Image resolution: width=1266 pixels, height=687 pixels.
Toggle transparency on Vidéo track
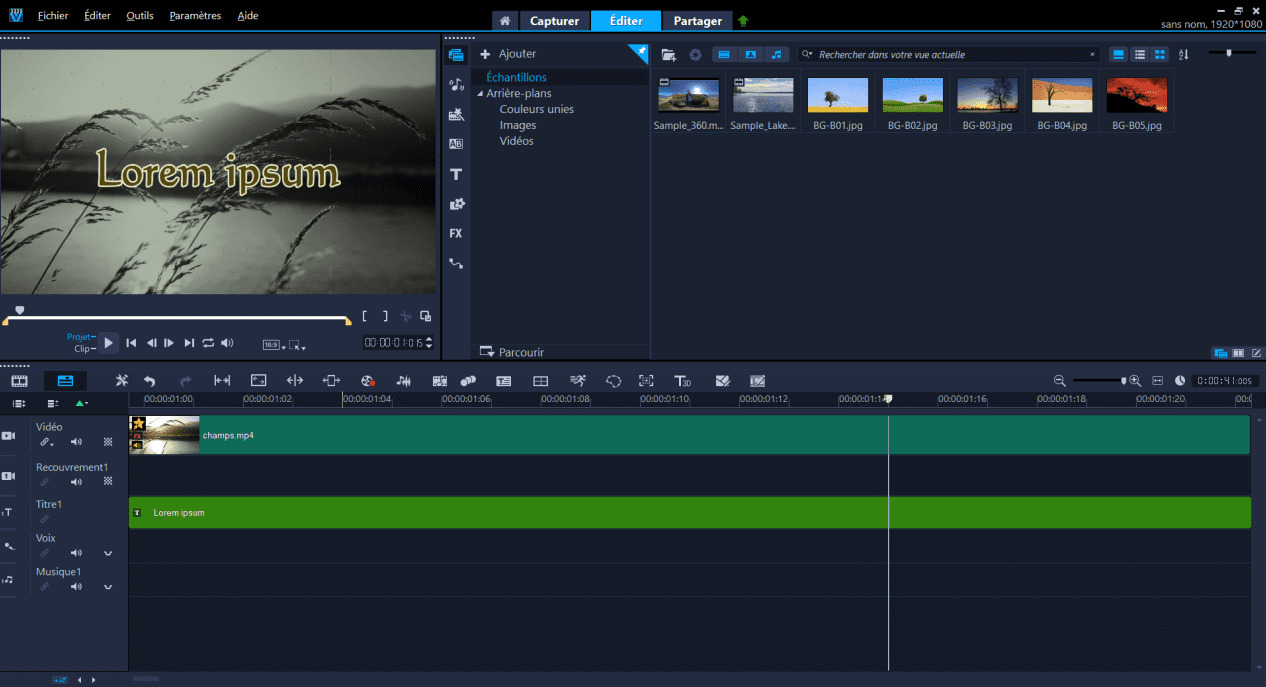click(108, 442)
